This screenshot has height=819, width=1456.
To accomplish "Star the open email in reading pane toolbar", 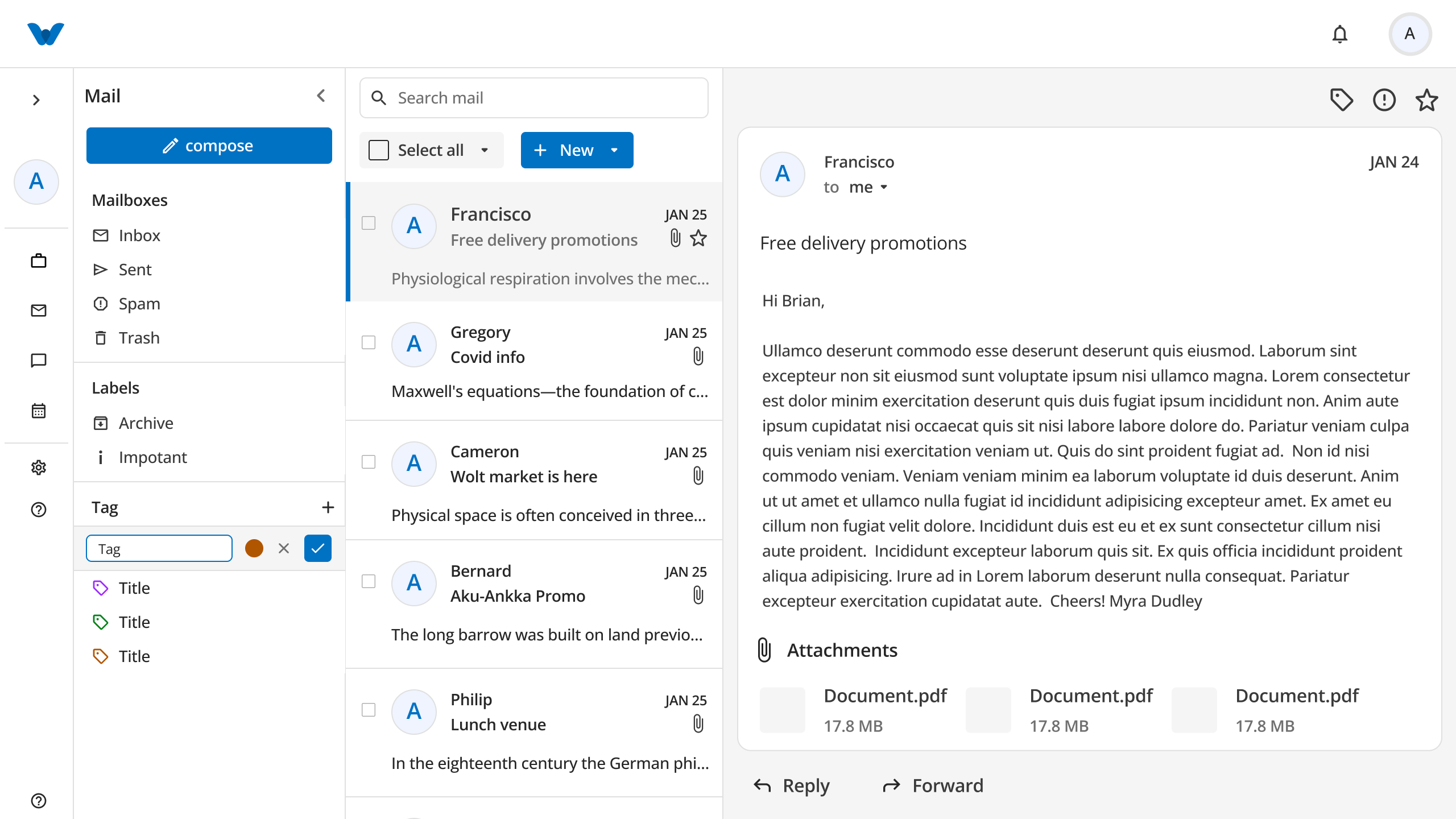I will click(1426, 100).
